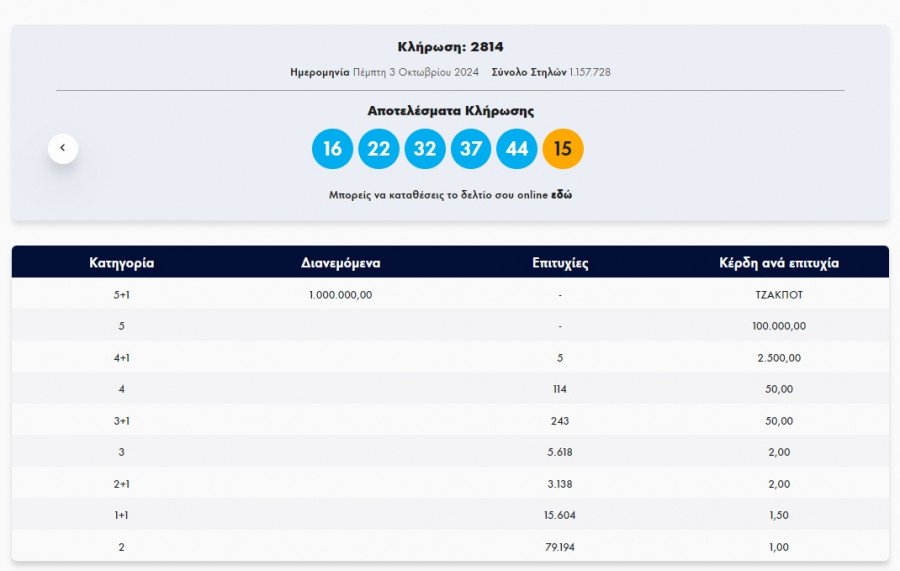The image size is (900, 571).
Task: Open the online submission link εδώ
Action: [x=562, y=195]
